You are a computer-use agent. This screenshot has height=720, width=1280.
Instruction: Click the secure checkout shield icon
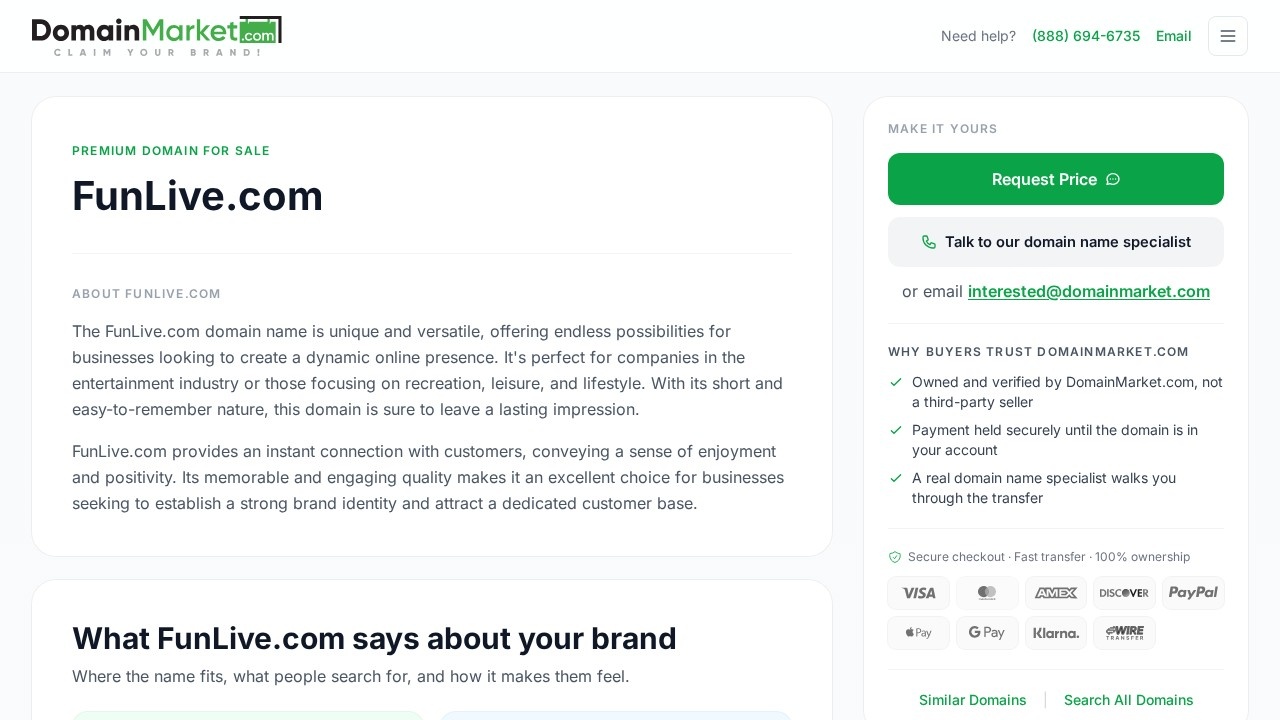click(x=895, y=557)
